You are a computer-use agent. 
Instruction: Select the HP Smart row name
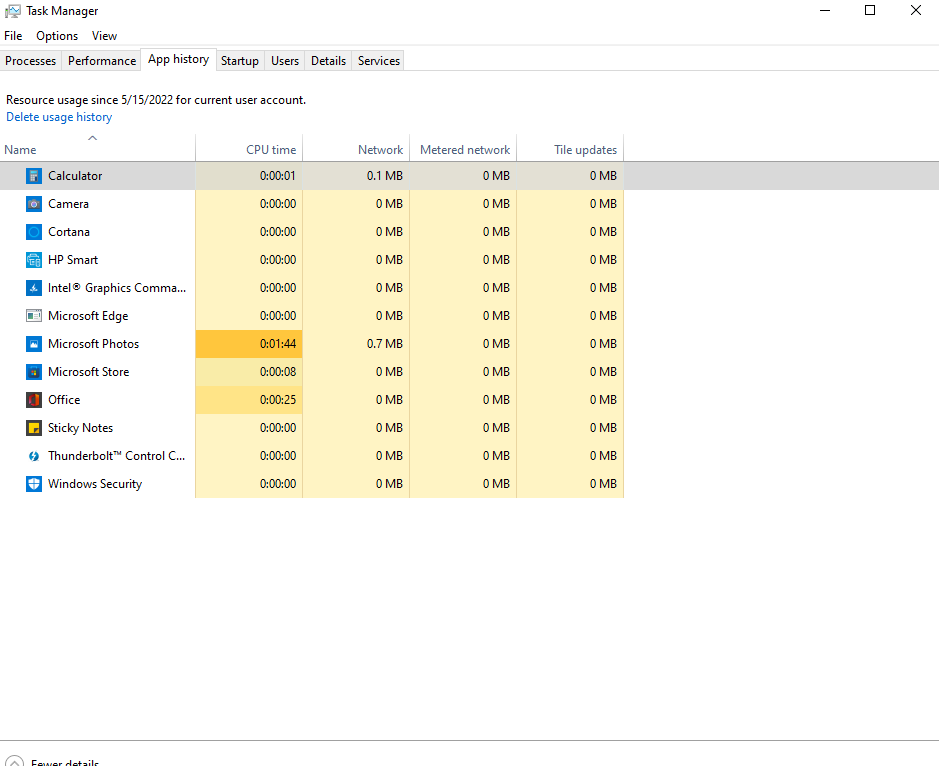click(73, 260)
